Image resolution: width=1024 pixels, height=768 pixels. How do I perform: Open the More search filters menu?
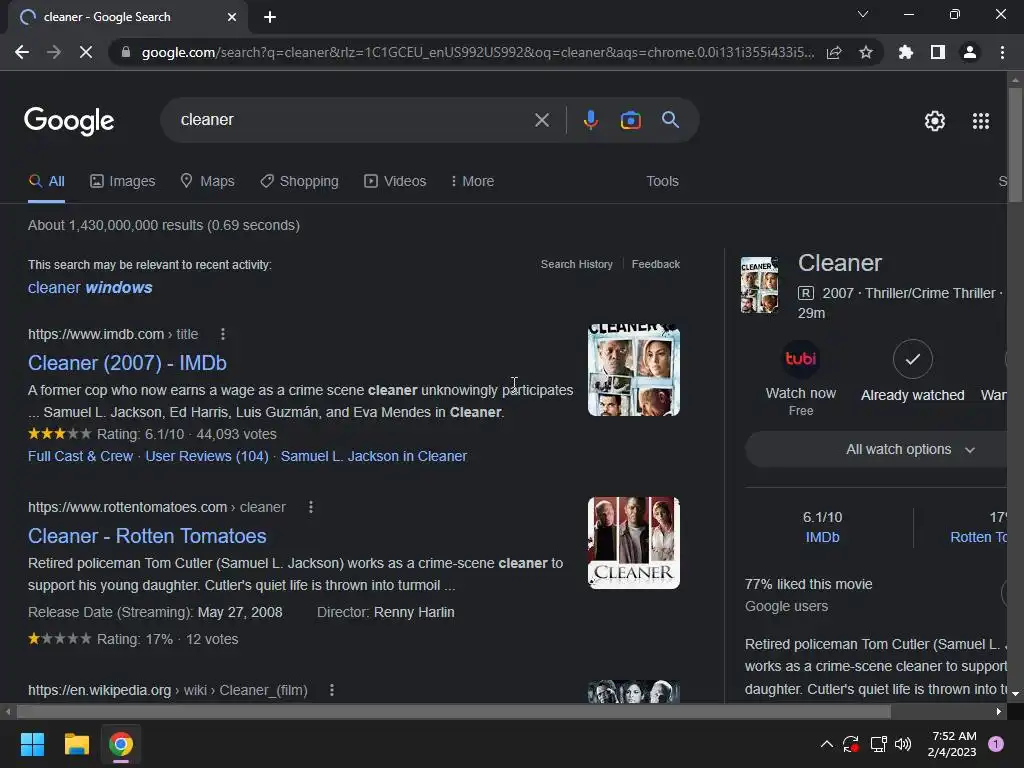[472, 182]
